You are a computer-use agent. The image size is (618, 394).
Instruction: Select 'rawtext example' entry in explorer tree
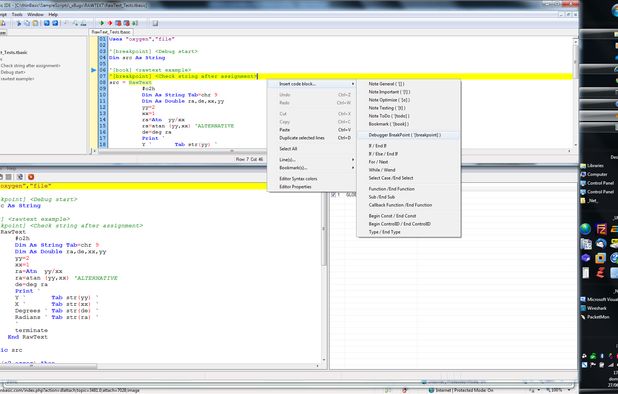(17, 79)
